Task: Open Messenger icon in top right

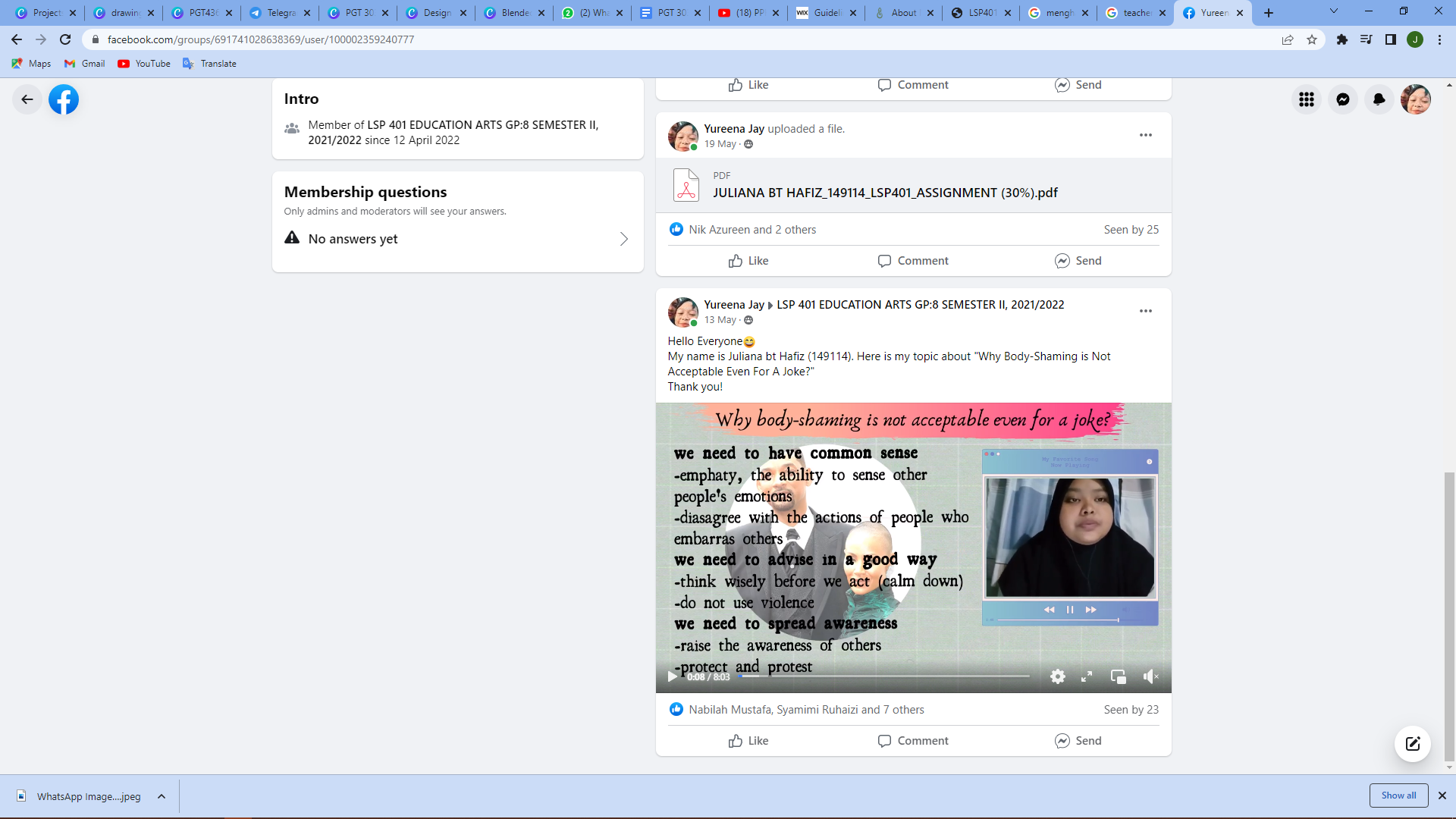Action: pos(1342,99)
